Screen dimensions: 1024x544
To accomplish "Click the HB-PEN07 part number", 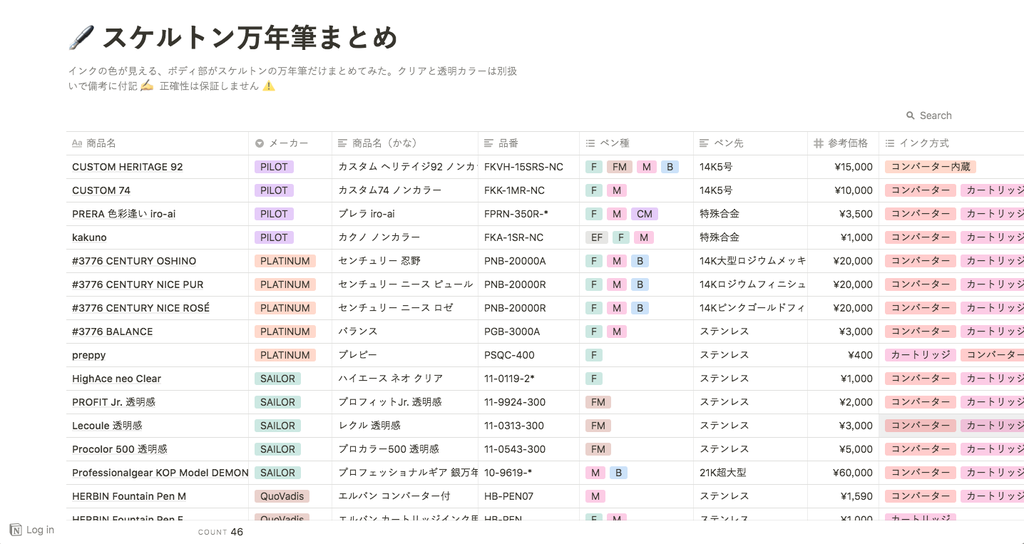I will (x=509, y=496).
